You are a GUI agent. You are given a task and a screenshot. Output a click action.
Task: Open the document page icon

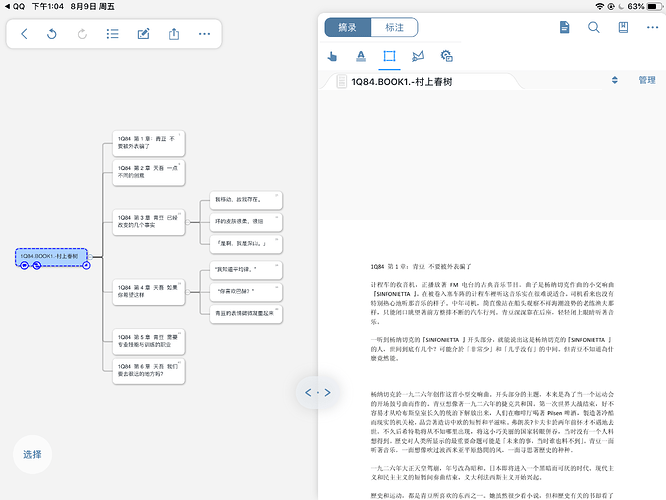coord(564,28)
